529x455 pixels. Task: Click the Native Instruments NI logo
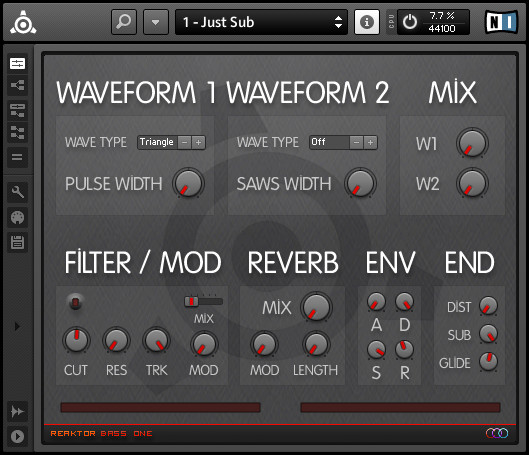point(501,22)
